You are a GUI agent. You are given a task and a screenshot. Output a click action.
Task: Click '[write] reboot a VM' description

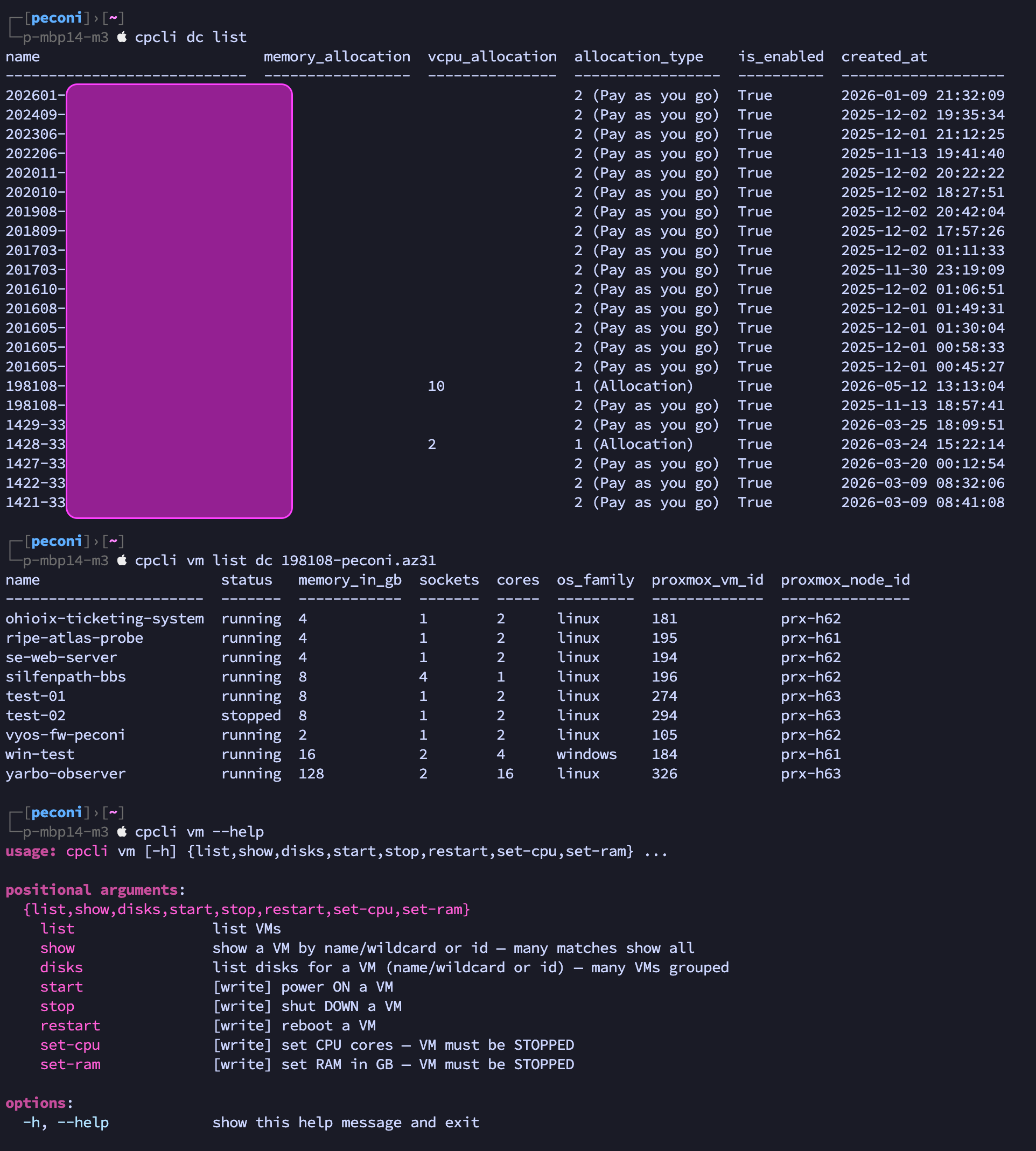[295, 1025]
